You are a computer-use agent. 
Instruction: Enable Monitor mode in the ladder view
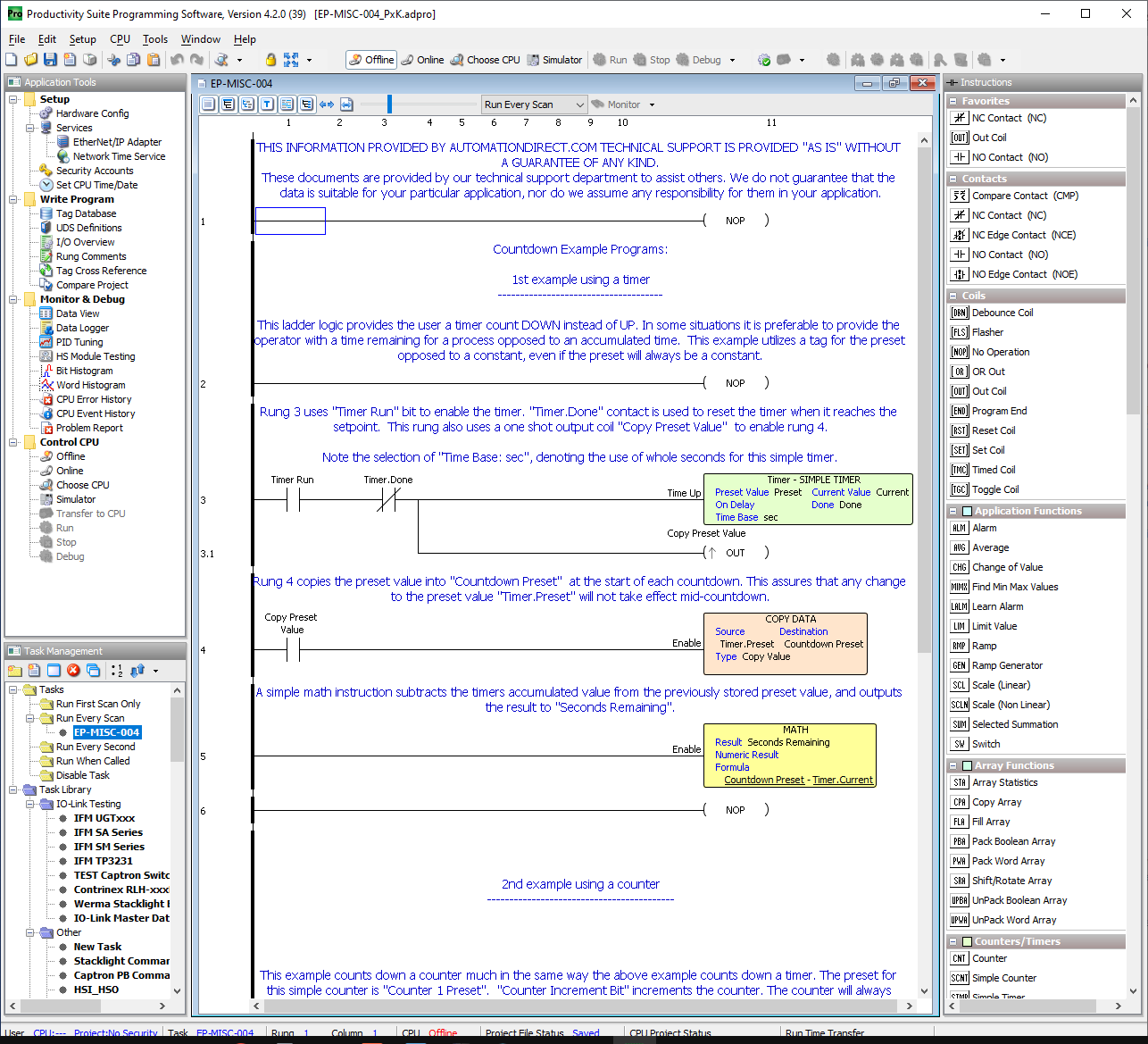(x=622, y=104)
